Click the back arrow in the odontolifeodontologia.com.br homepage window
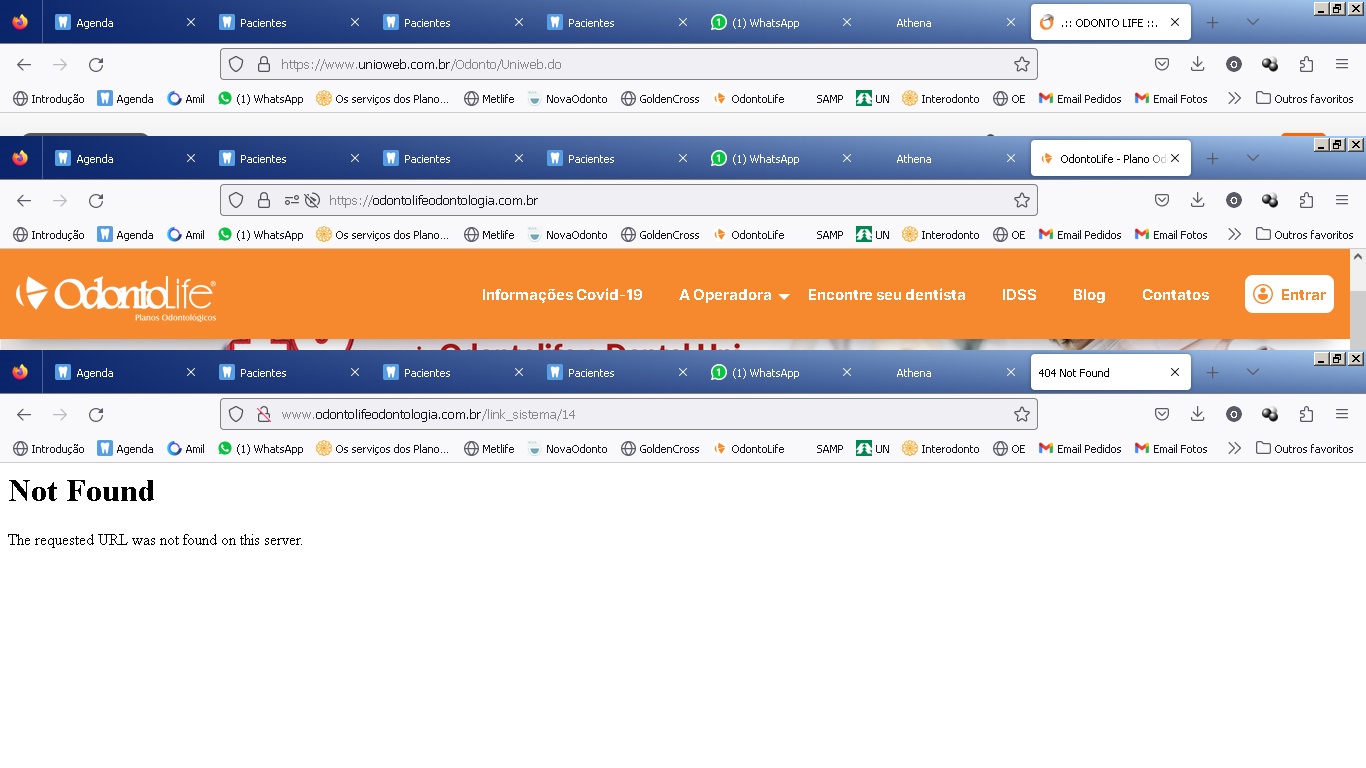Viewport: 1366px width, 768px height. (24, 200)
